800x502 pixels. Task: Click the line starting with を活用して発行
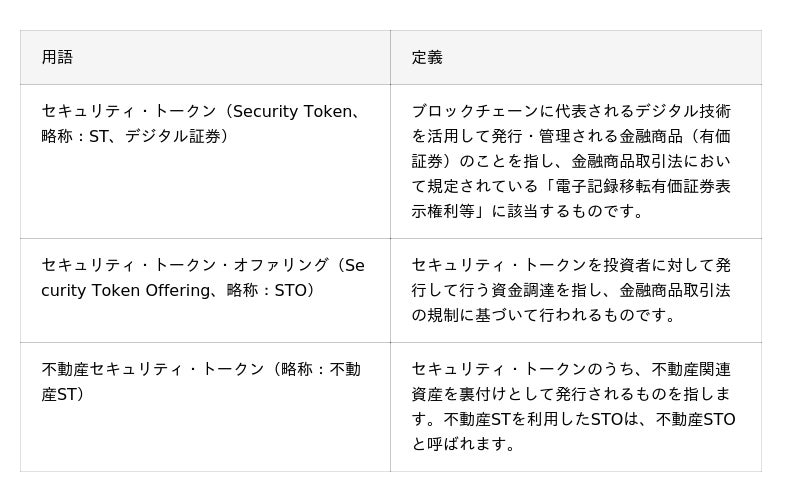pos(571,136)
